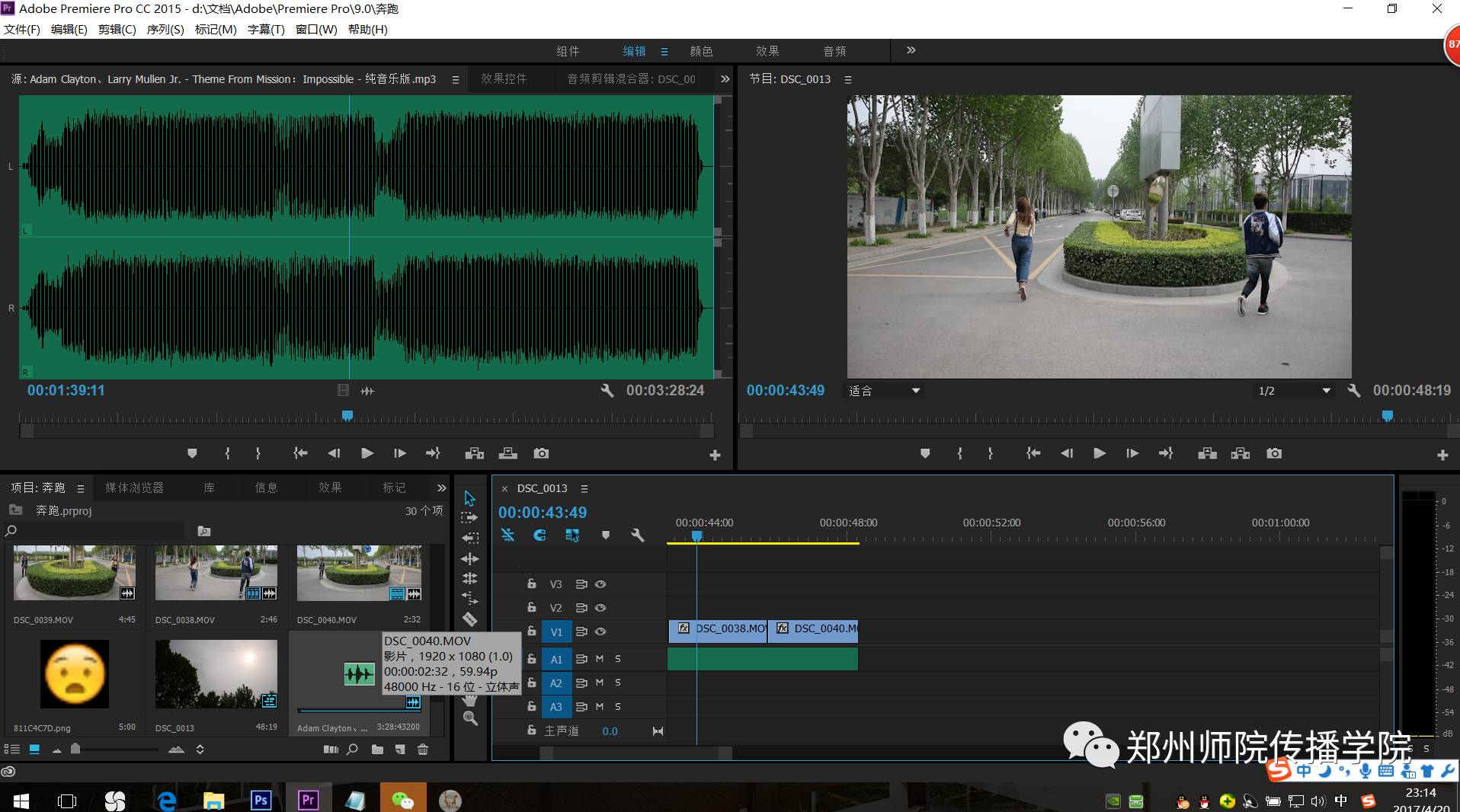Go to In point in Source monitor
This screenshot has width=1460, height=812.
tap(300, 453)
